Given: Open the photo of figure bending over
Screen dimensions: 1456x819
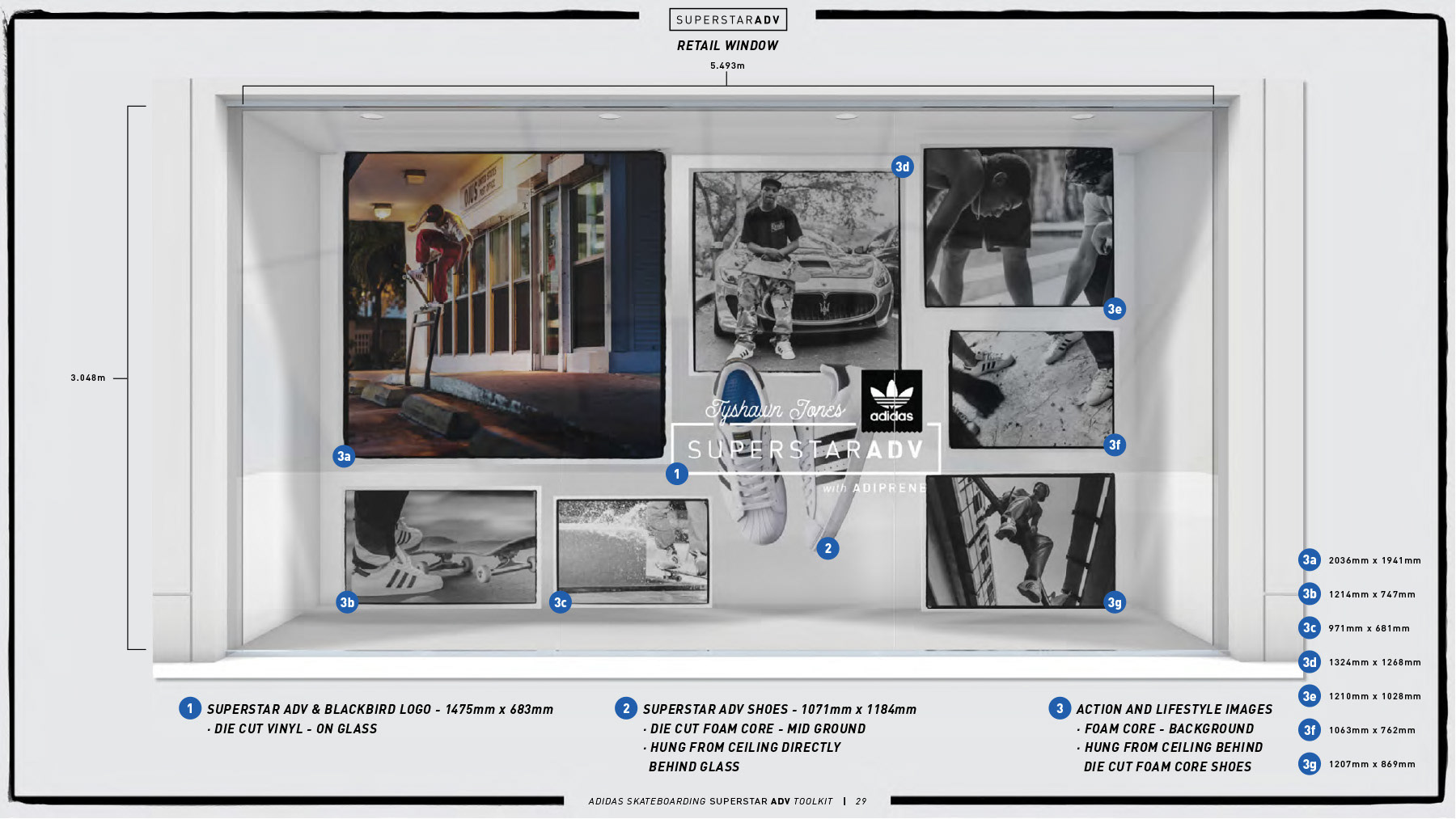Looking at the screenshot, I should click(1019, 227).
